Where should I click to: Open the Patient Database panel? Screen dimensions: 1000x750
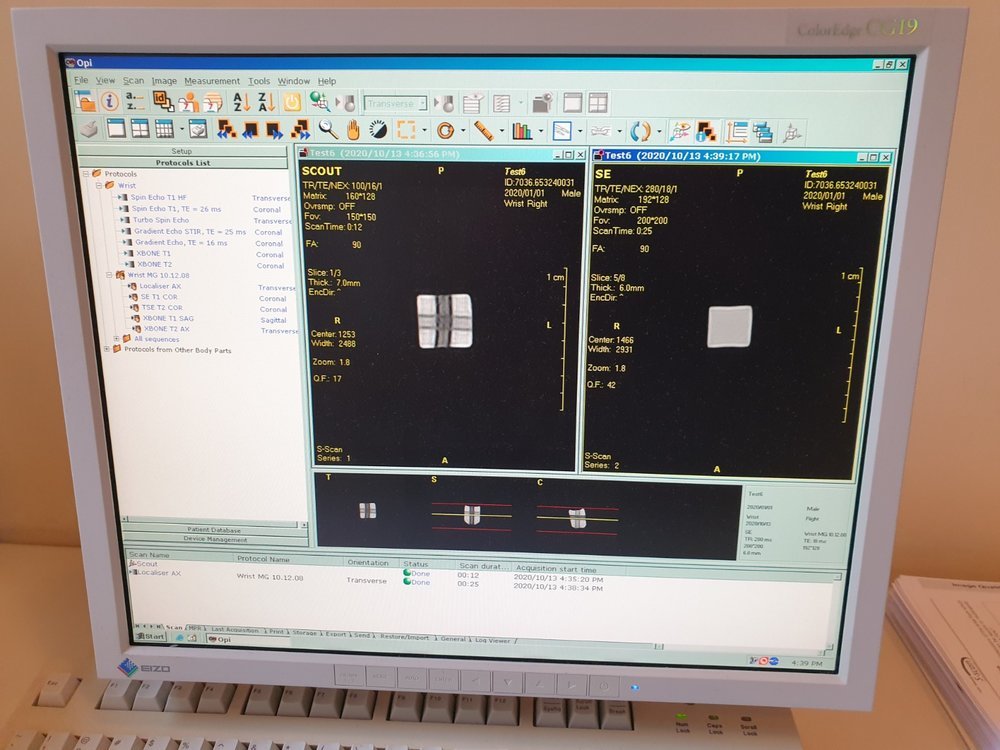pyautogui.click(x=214, y=530)
